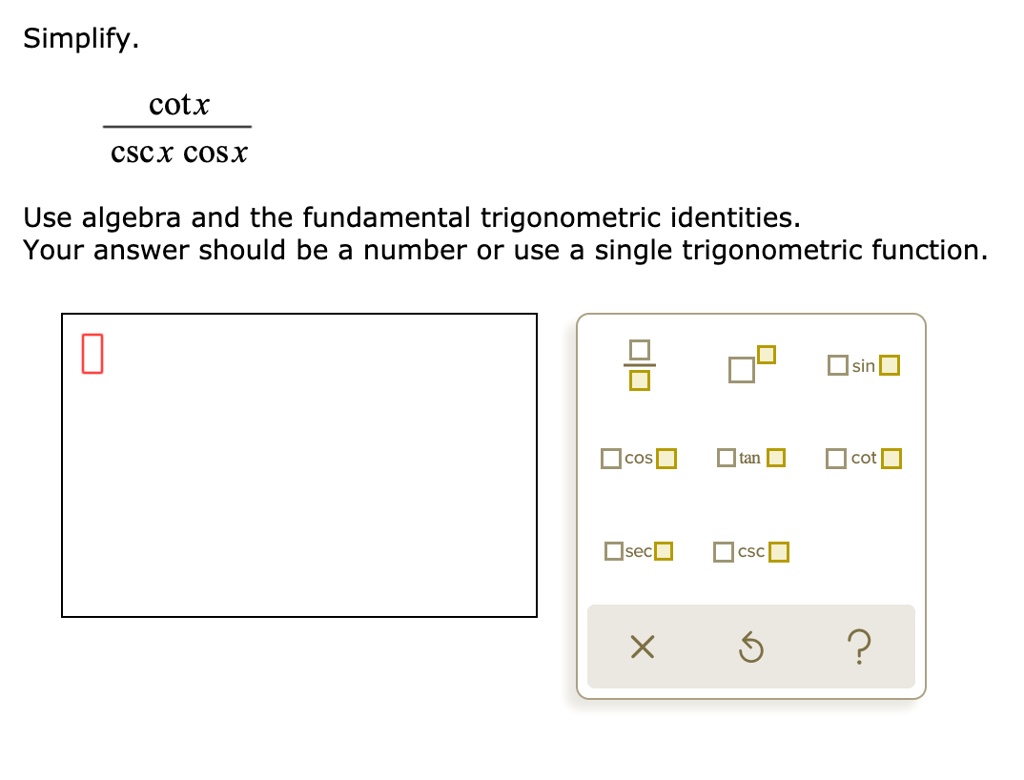The width and height of the screenshot is (1024, 780).
Task: Click the tan argument placeholder square
Action: [x=776, y=458]
